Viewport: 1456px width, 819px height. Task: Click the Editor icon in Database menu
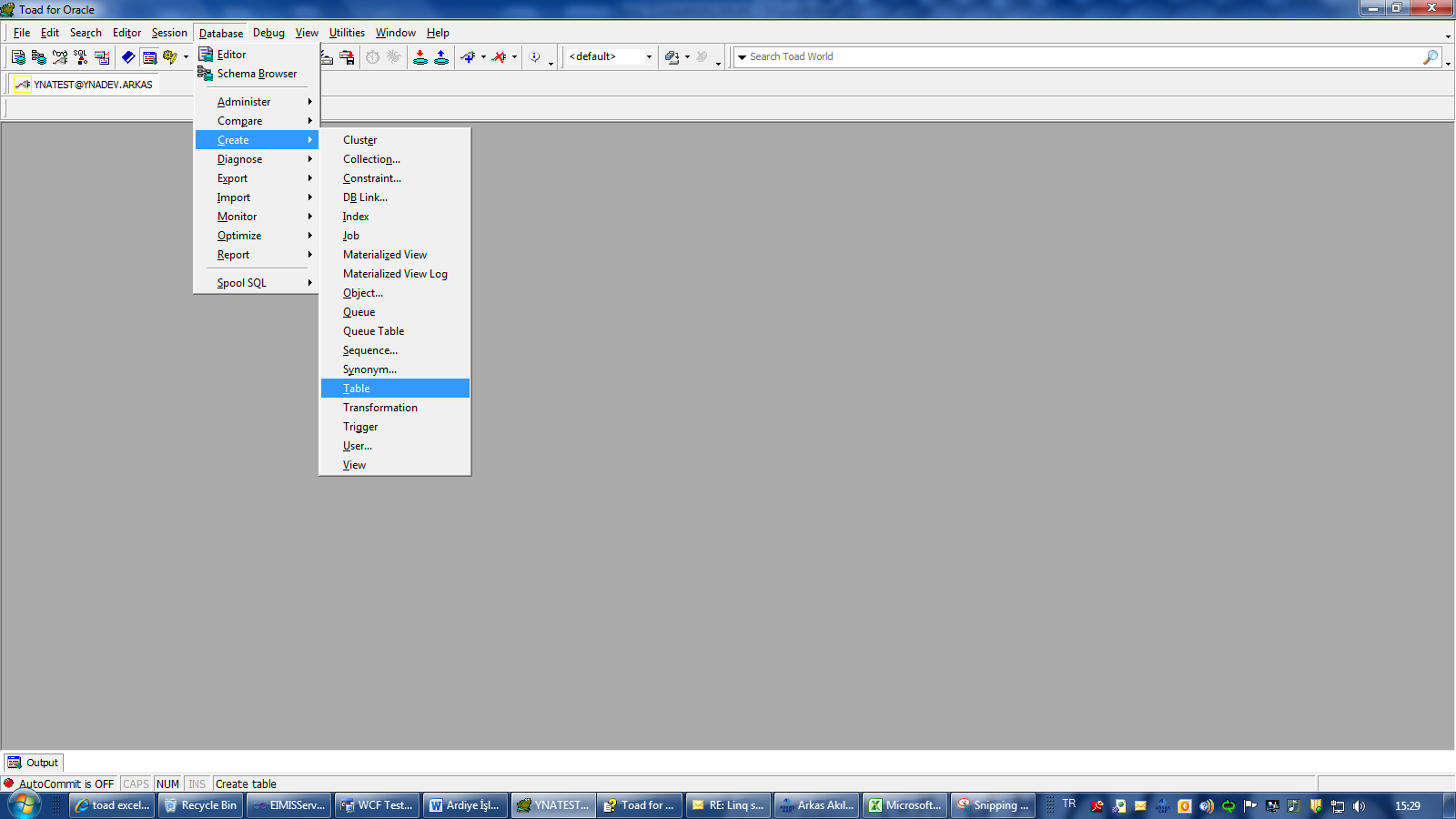(206, 55)
